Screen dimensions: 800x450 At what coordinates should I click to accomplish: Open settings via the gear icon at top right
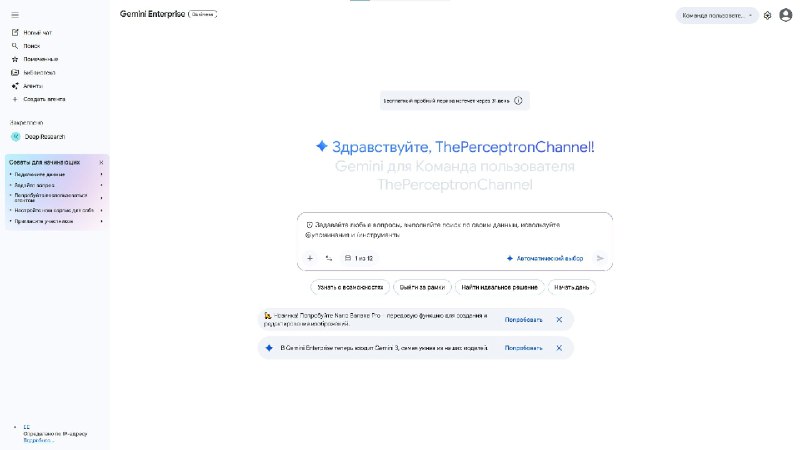(x=767, y=15)
